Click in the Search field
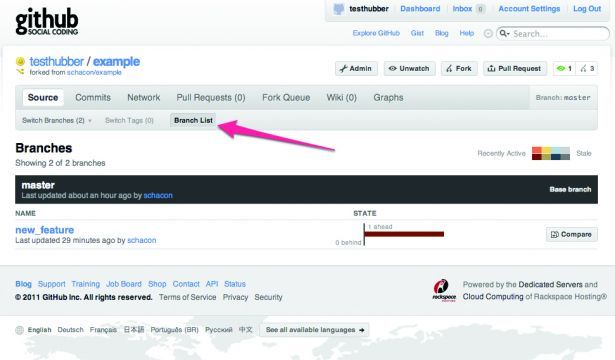Image resolution: width=615 pixels, height=360 pixels. (553, 34)
